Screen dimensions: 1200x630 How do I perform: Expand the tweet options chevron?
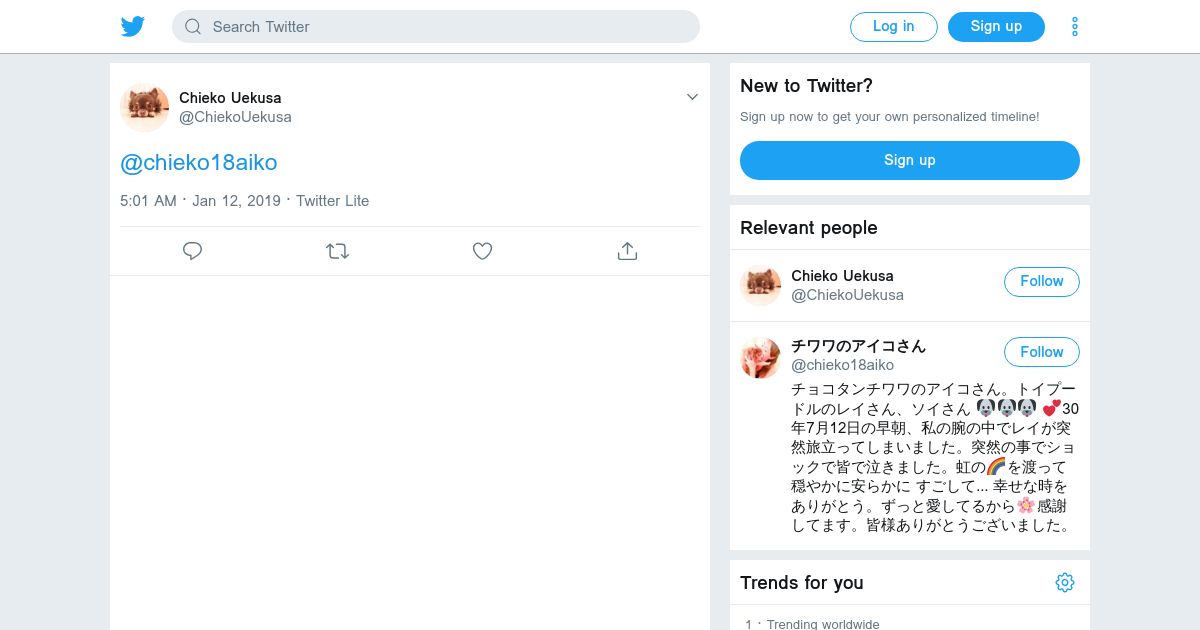(x=692, y=97)
